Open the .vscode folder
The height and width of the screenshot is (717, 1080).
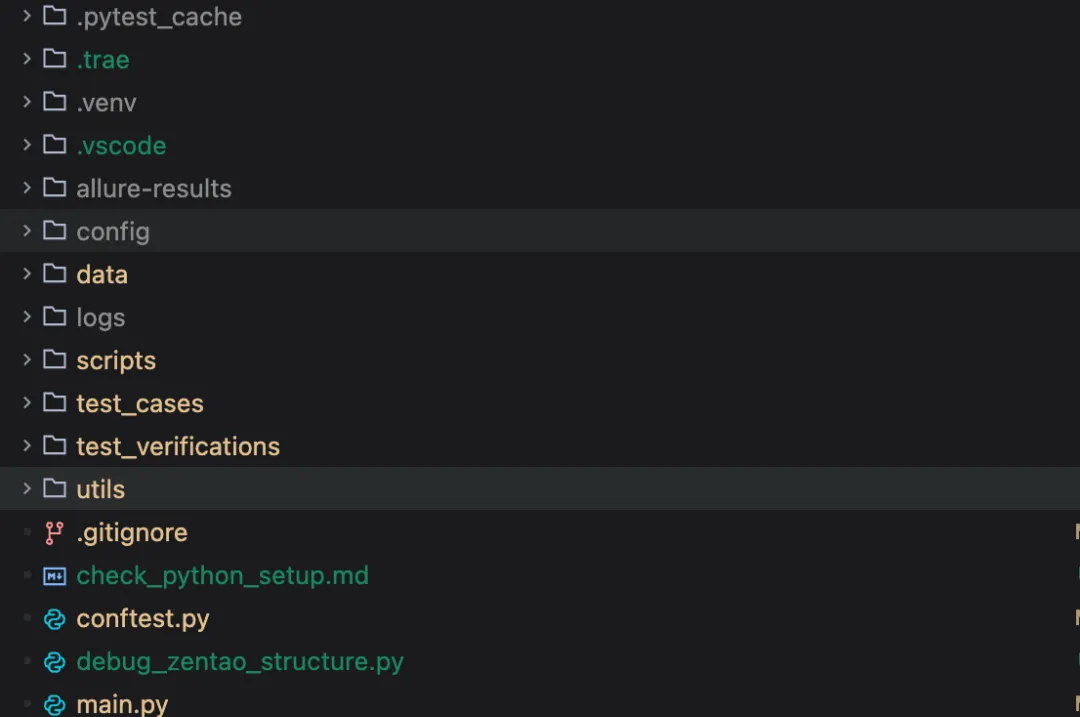tap(121, 146)
